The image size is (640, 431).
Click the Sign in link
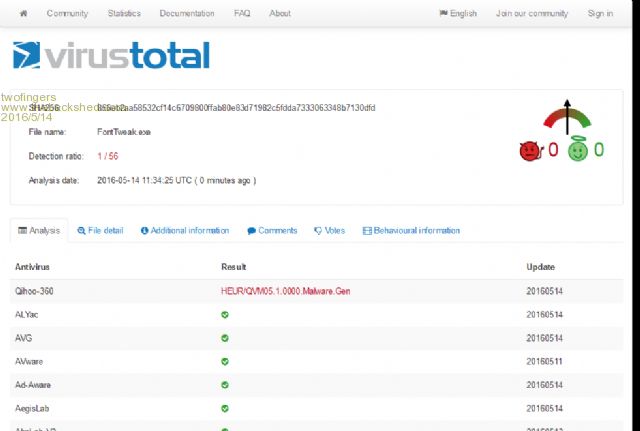[x=600, y=14]
